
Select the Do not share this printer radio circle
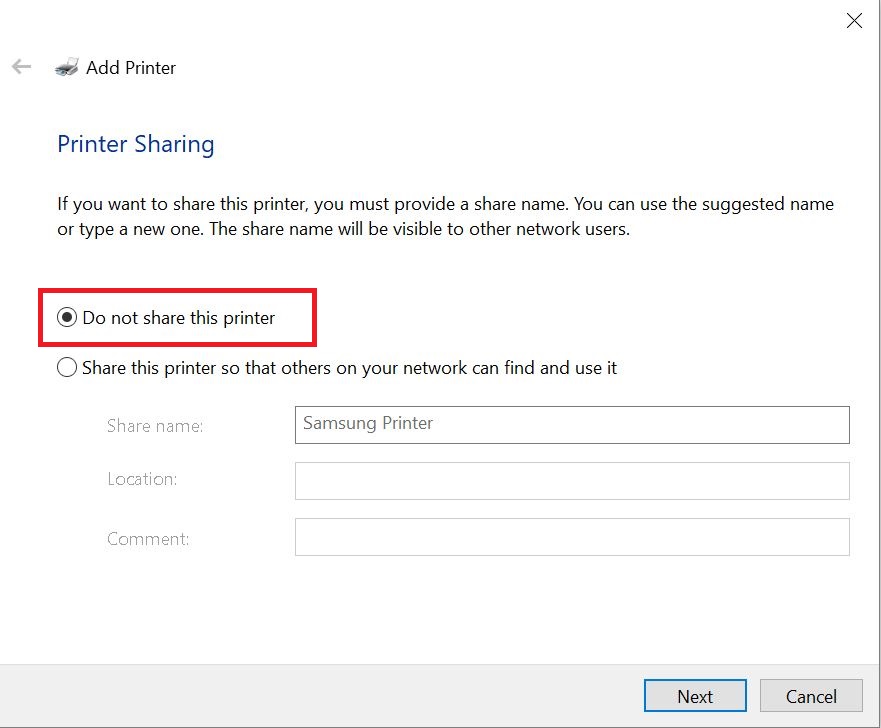[x=67, y=318]
